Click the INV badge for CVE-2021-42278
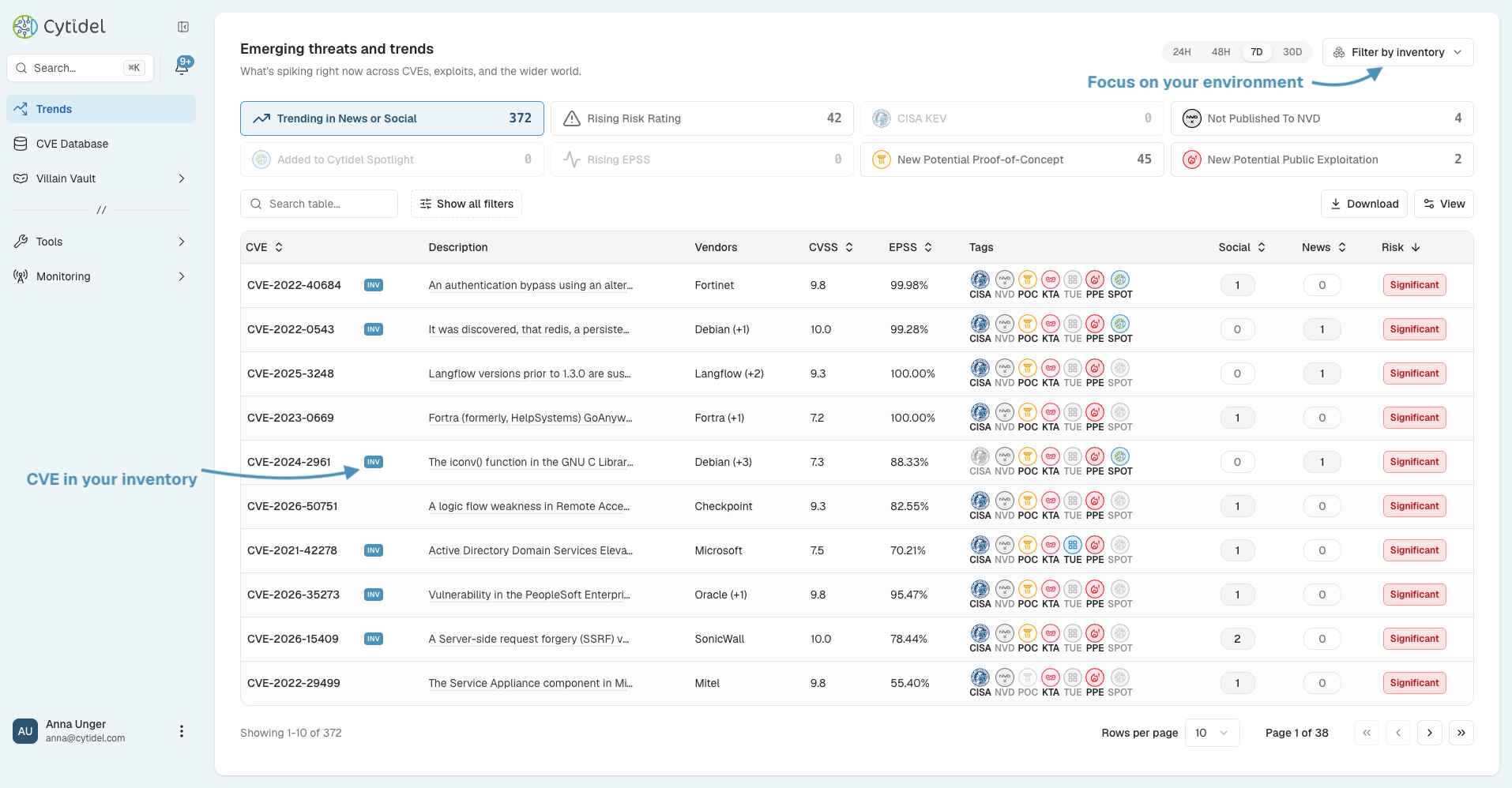Viewport: 1512px width, 788px height. [374, 550]
